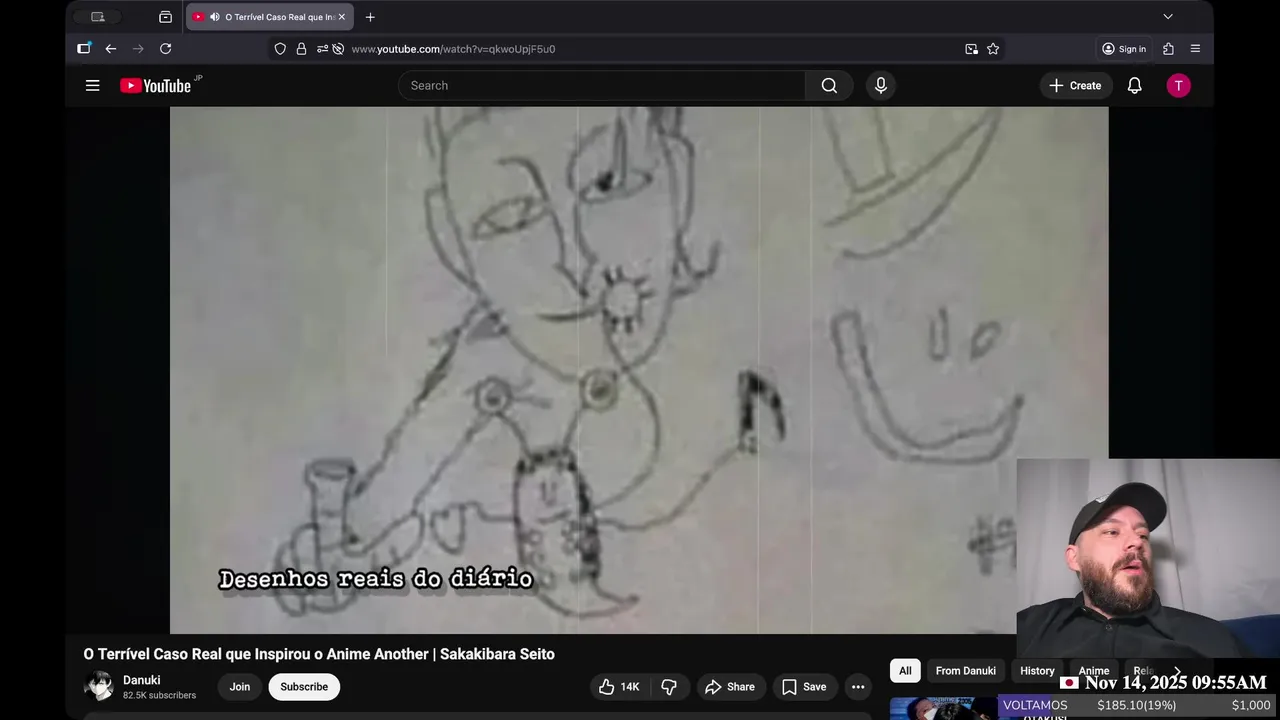
Task: Select the History filter chip
Action: [x=1037, y=671]
